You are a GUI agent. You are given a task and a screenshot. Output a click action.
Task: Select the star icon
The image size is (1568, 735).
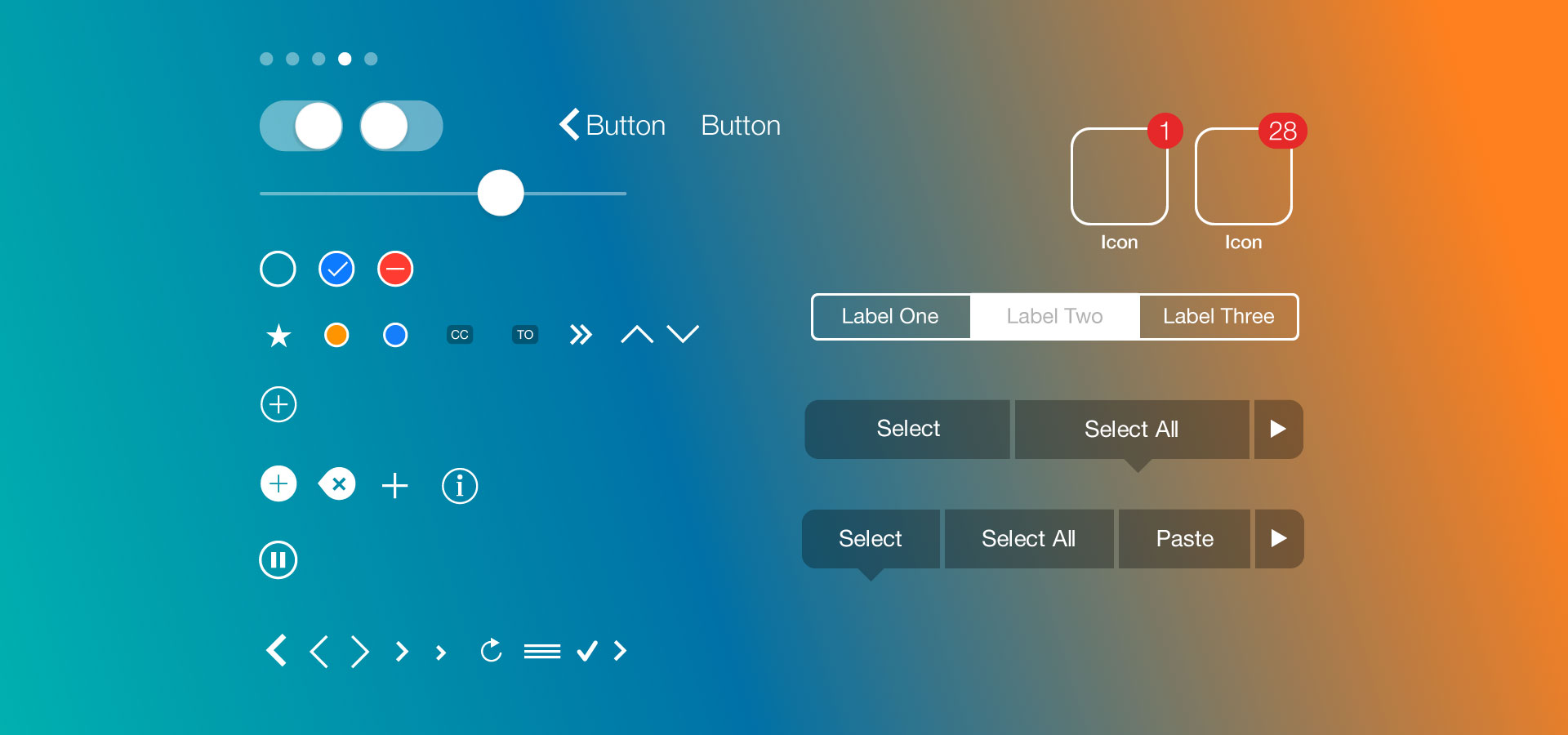click(x=278, y=334)
